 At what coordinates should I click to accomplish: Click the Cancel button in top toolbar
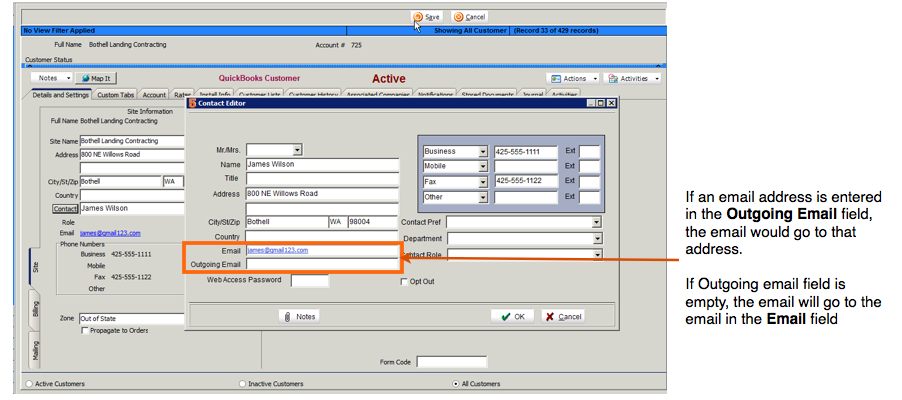pyautogui.click(x=469, y=17)
